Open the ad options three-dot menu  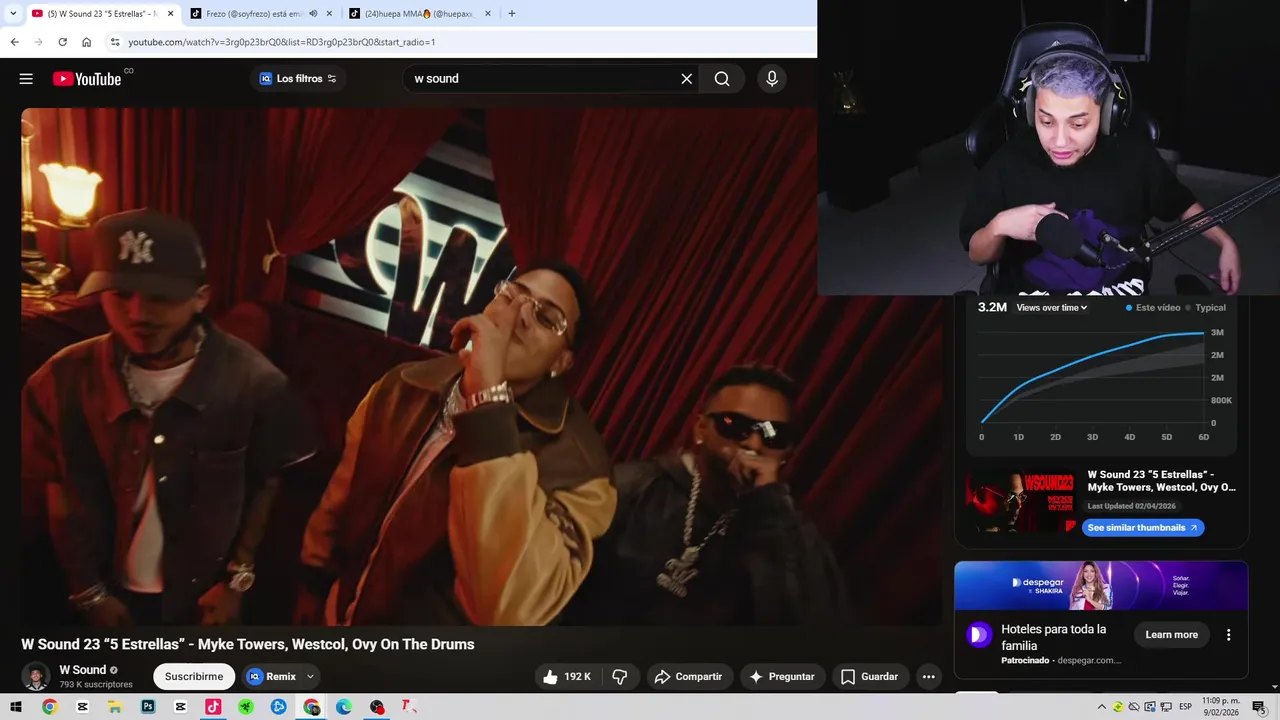point(1228,635)
